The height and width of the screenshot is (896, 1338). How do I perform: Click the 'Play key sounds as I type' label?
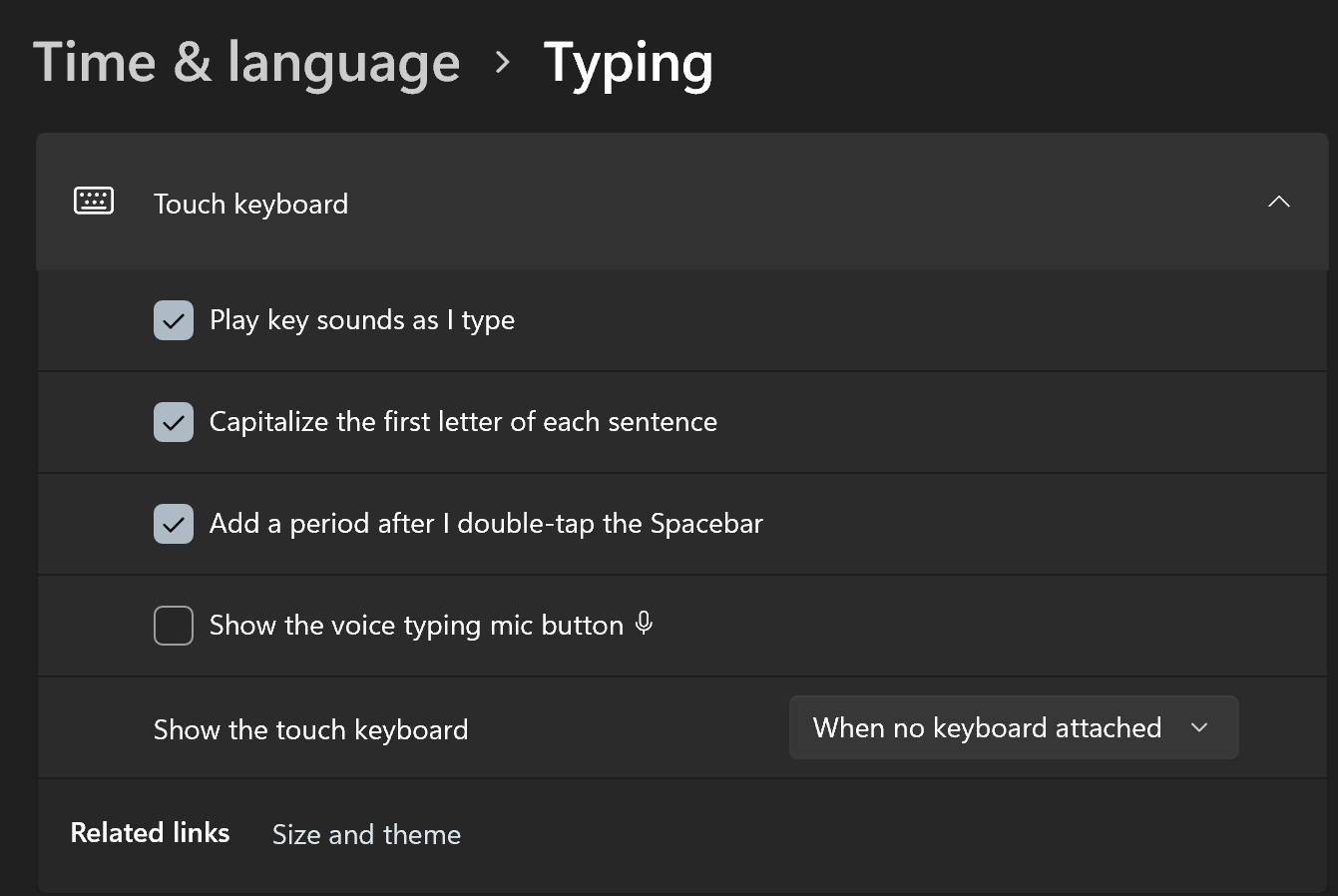tap(362, 320)
